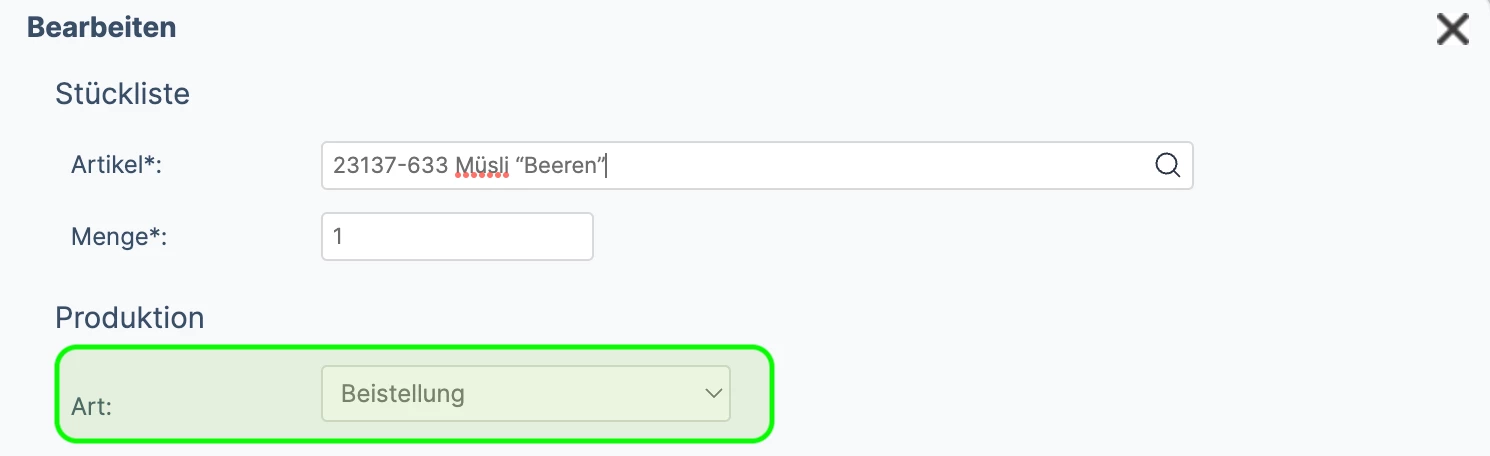Place cursor on article number 23137-633

pyautogui.click(x=390, y=165)
